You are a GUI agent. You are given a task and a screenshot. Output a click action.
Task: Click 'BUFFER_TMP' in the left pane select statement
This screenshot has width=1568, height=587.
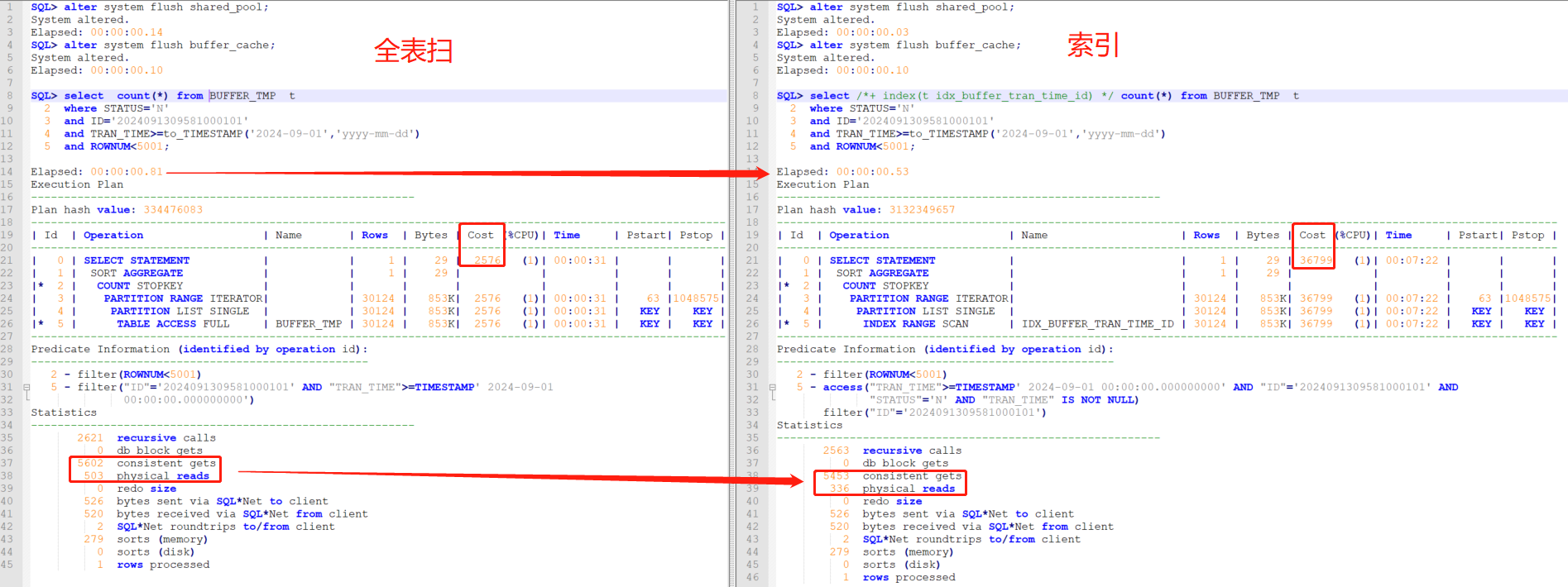242,96
